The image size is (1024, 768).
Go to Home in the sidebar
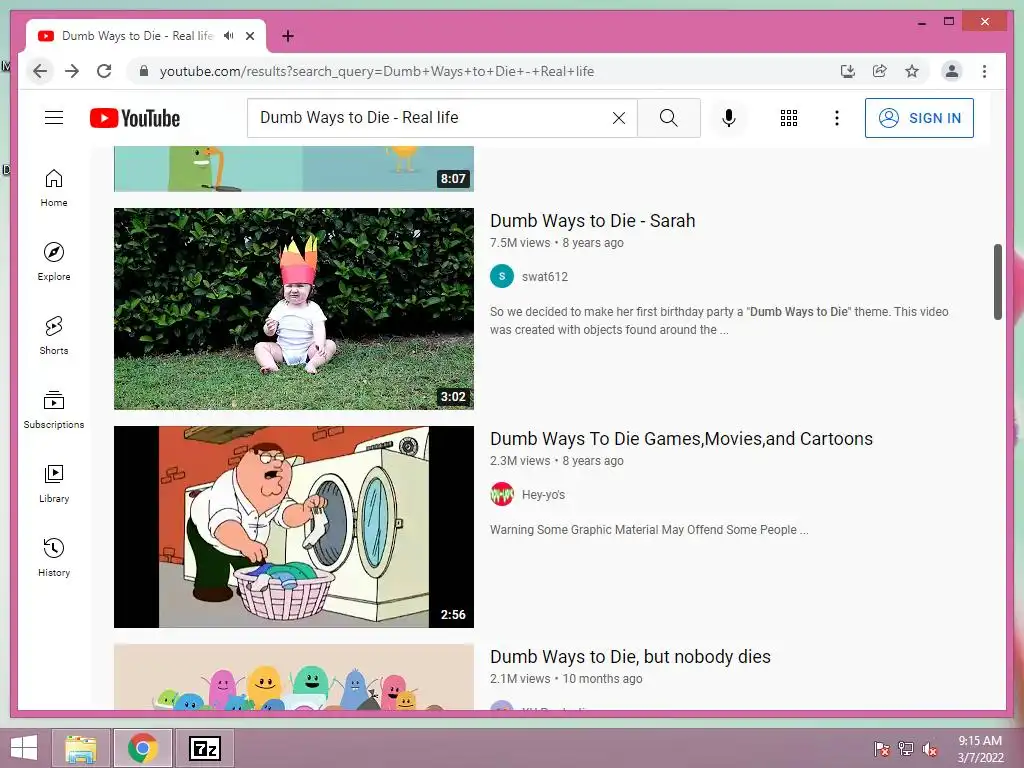coord(54,188)
